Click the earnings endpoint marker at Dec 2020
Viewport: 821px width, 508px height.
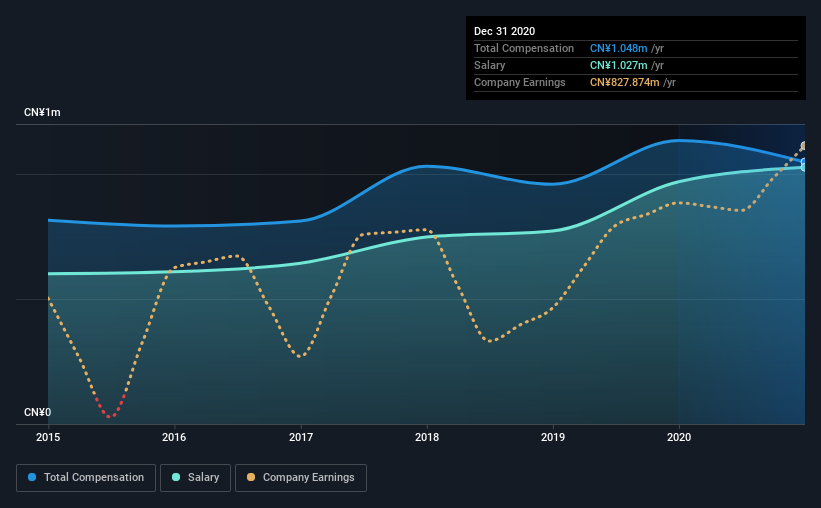[803, 146]
